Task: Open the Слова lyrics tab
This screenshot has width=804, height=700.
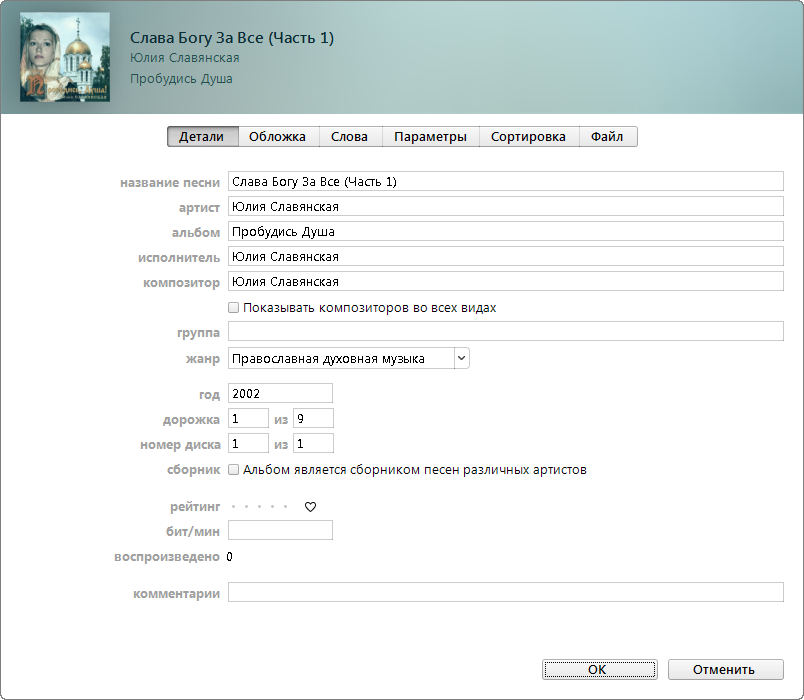Action: click(349, 137)
